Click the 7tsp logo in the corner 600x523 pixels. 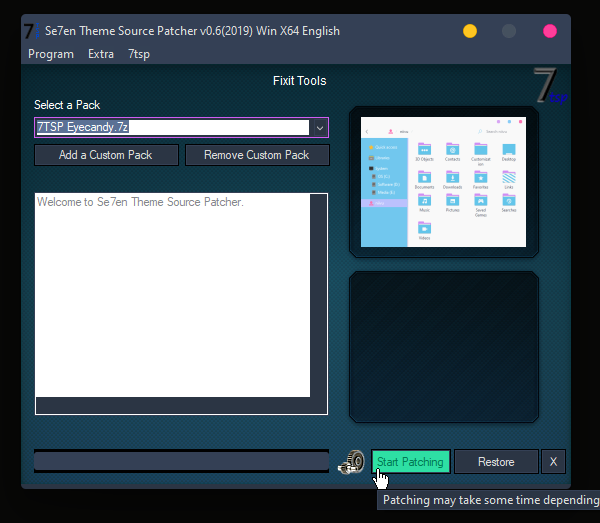(550, 86)
